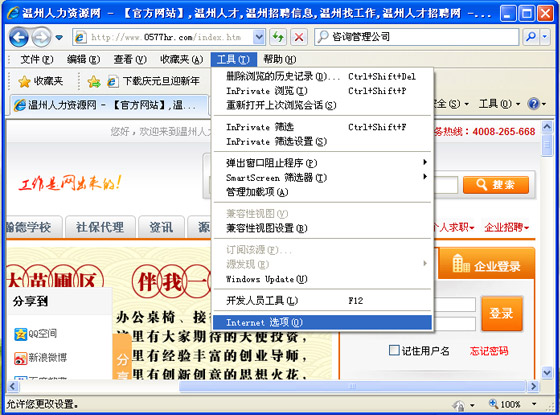The width and height of the screenshot is (560, 415).
Task: Expand SmartScreen 筛选器(T) submenu
Action: point(322,178)
